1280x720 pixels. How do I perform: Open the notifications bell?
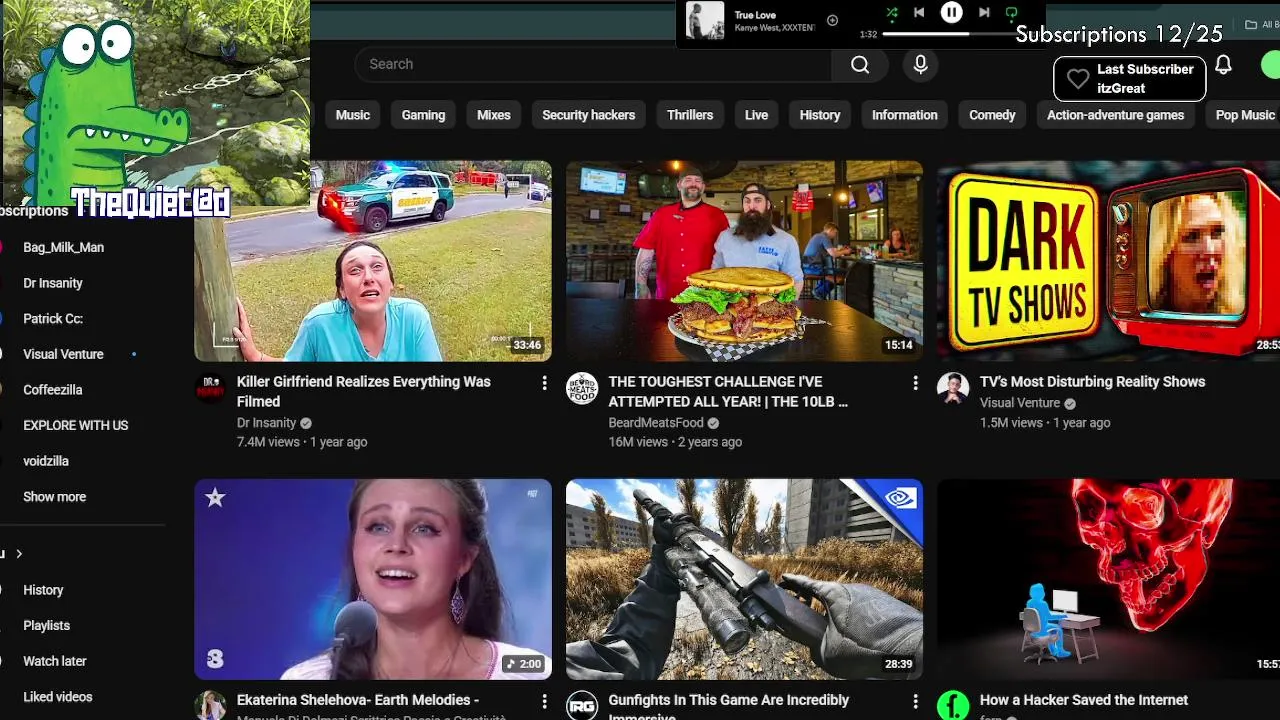coord(1223,65)
